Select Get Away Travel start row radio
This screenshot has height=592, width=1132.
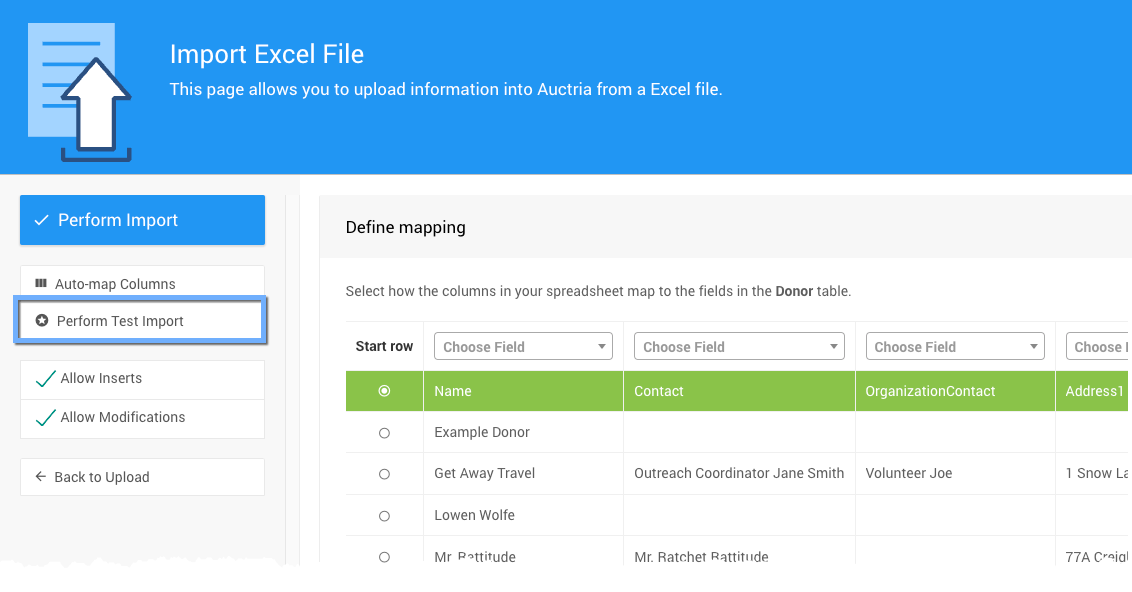point(384,474)
